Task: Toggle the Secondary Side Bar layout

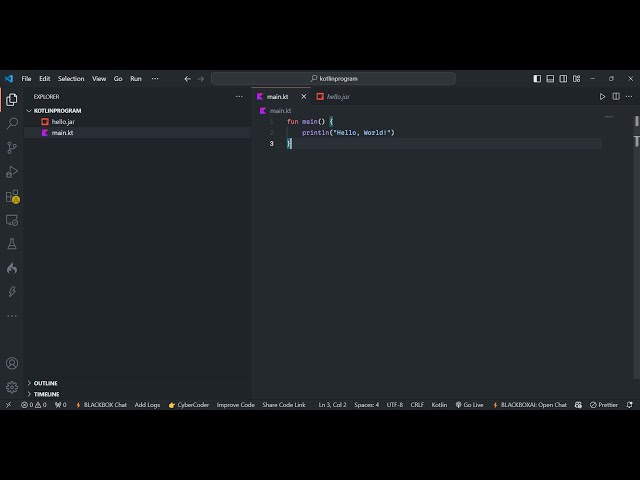Action: pos(563,78)
